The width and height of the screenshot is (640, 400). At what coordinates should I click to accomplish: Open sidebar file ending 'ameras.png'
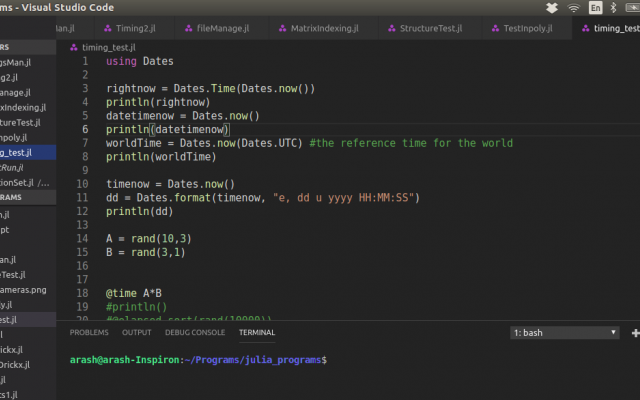pos(28,290)
